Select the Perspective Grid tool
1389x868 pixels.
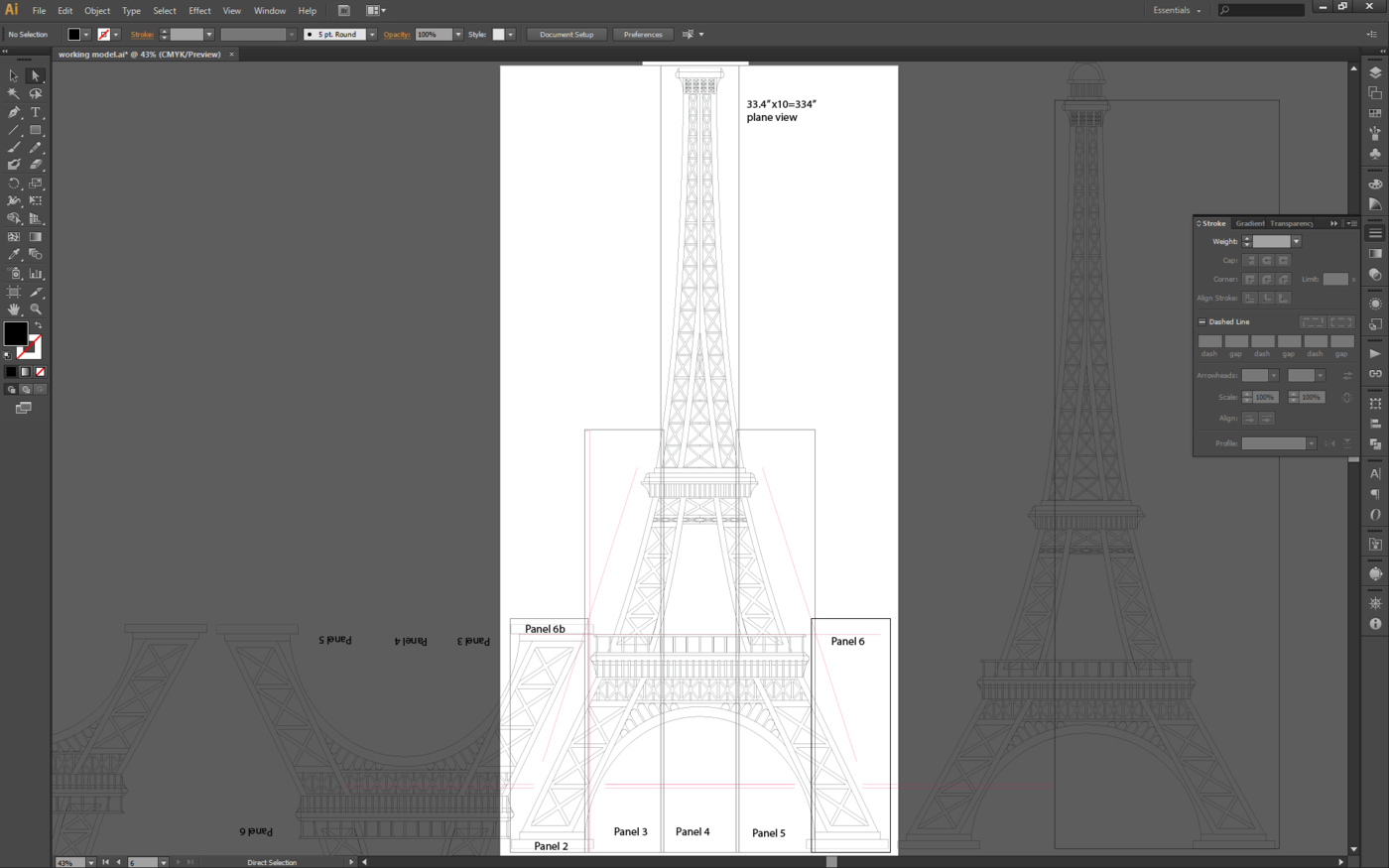(36, 218)
